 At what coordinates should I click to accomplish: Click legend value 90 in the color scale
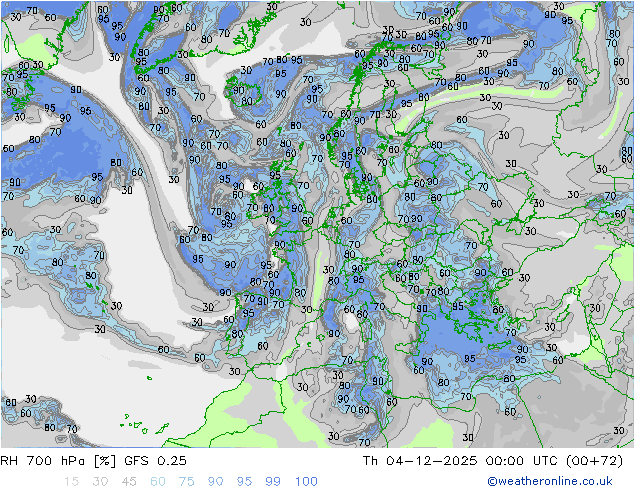(215, 482)
